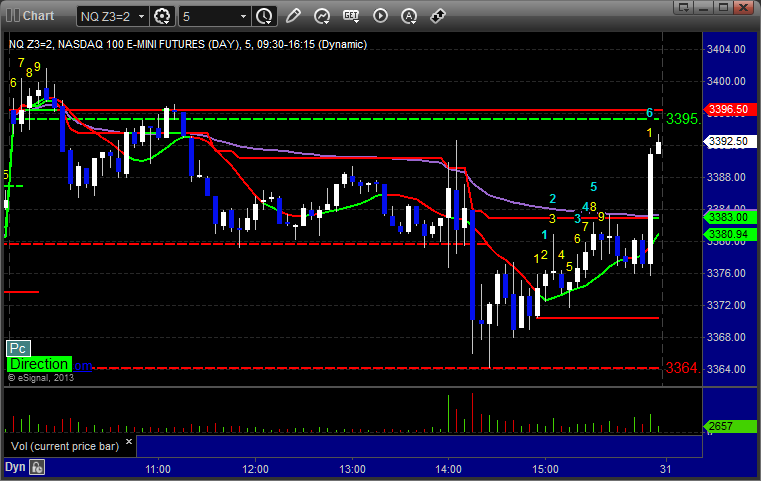Viewport: 761px width, 481px height.
Task: Open the window options button in title bar
Action: coord(684,7)
